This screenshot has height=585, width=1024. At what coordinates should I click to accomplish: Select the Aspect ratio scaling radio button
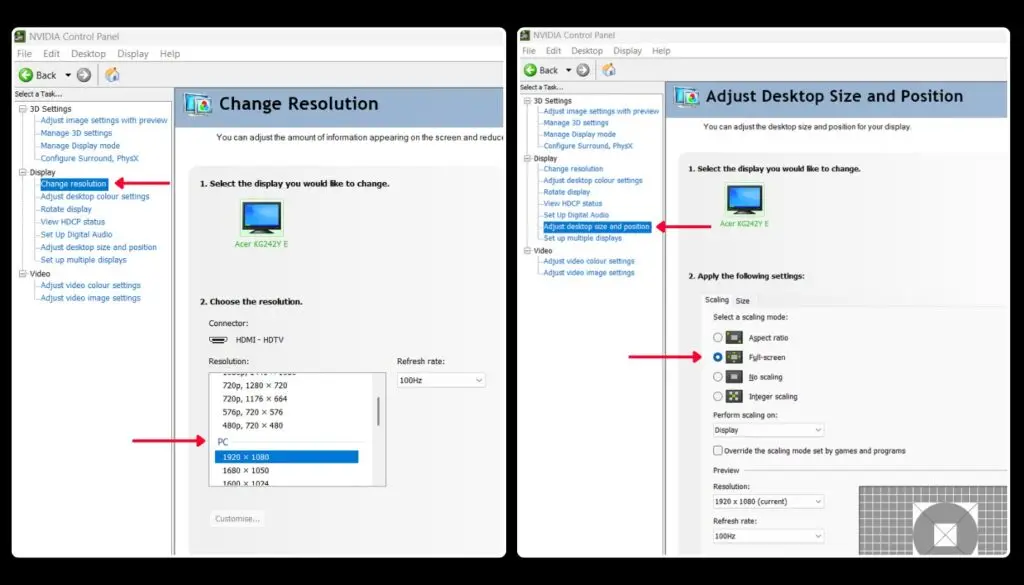tap(718, 338)
